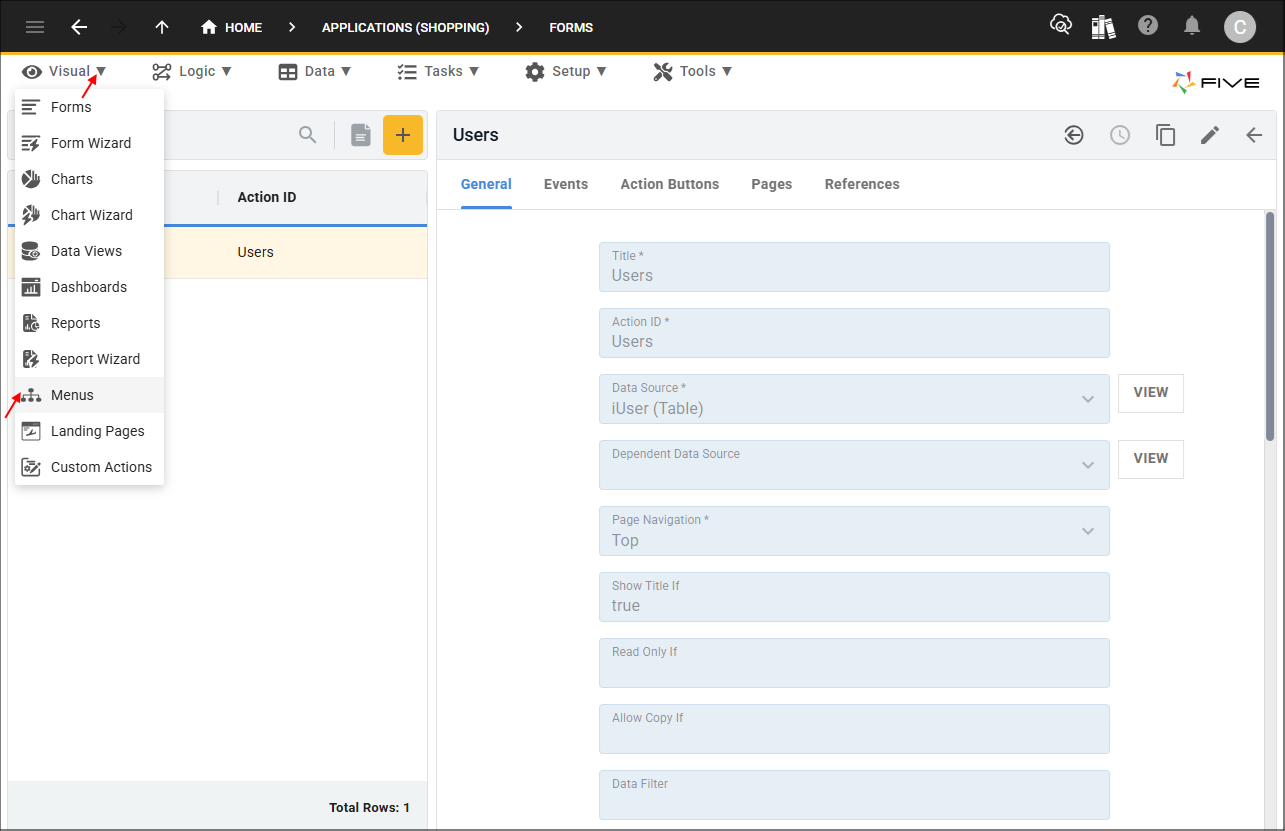Switch to the Events tab
1285x831 pixels.
pos(566,184)
